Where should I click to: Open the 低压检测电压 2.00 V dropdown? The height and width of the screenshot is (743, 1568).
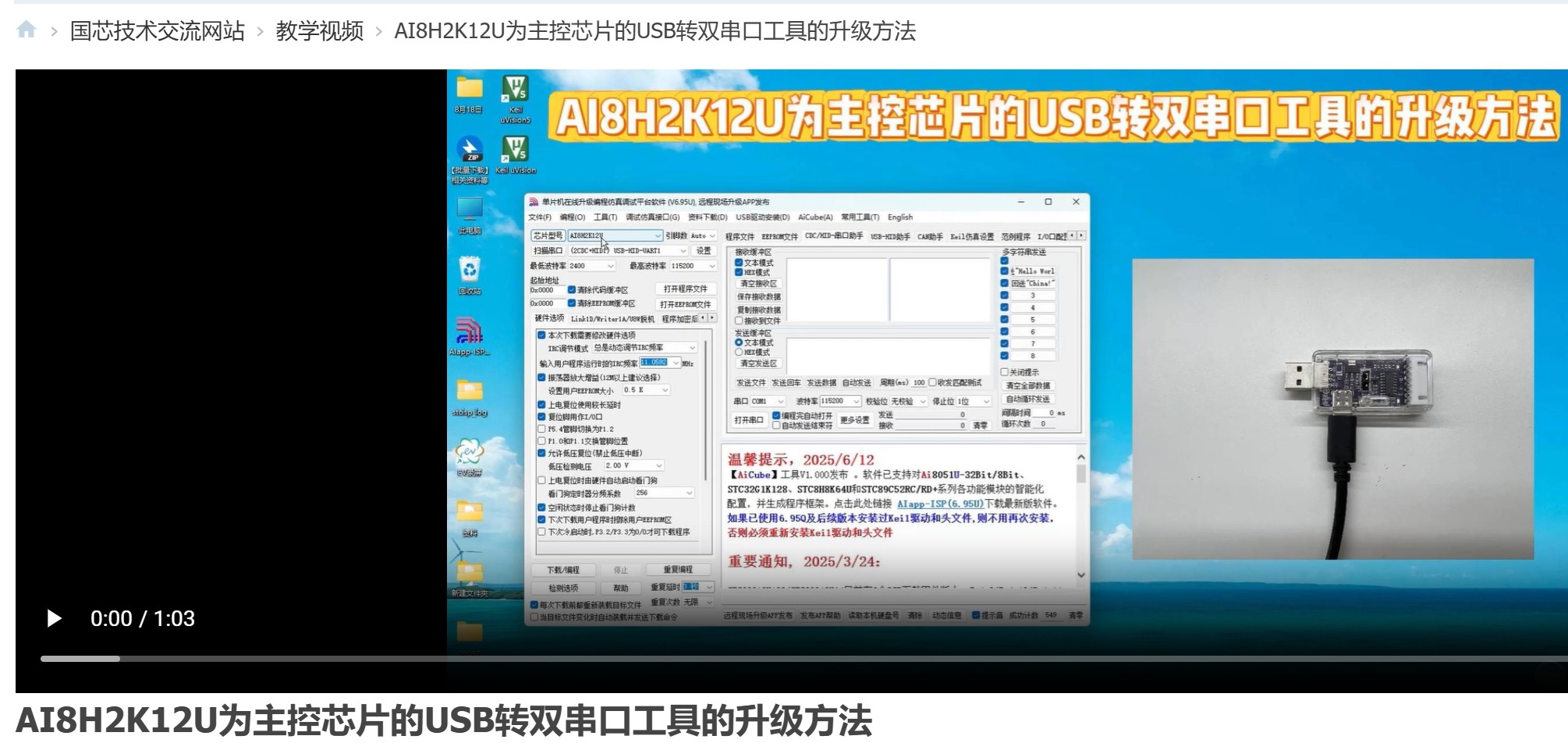(633, 465)
